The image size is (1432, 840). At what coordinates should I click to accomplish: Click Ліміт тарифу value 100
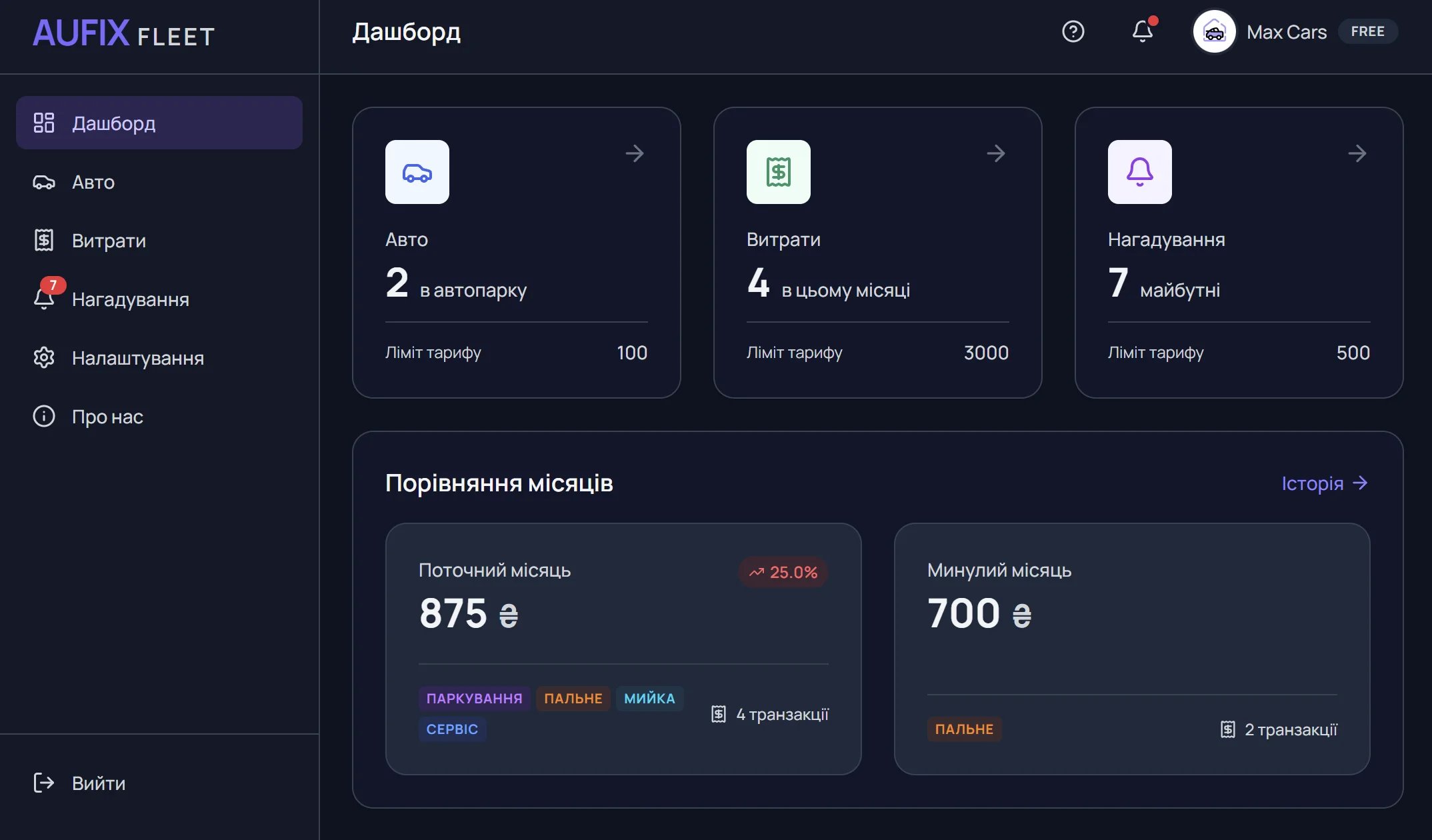coord(632,353)
